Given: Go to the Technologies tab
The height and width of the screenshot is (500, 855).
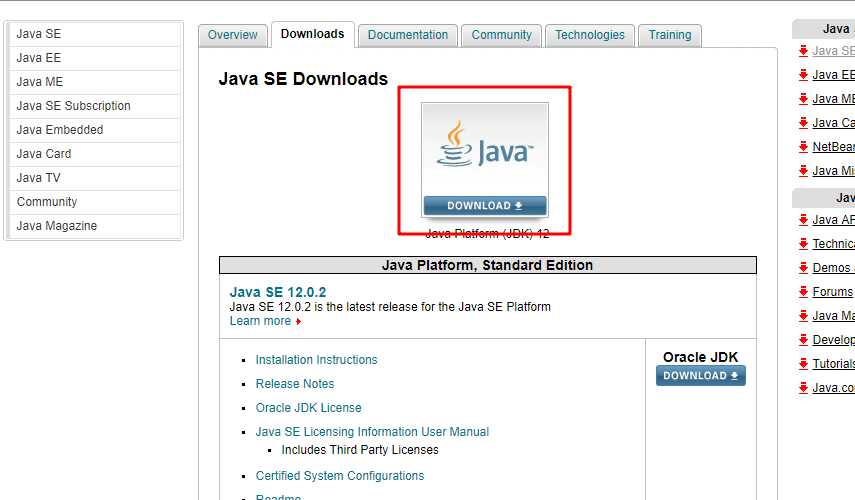Looking at the screenshot, I should 589,35.
